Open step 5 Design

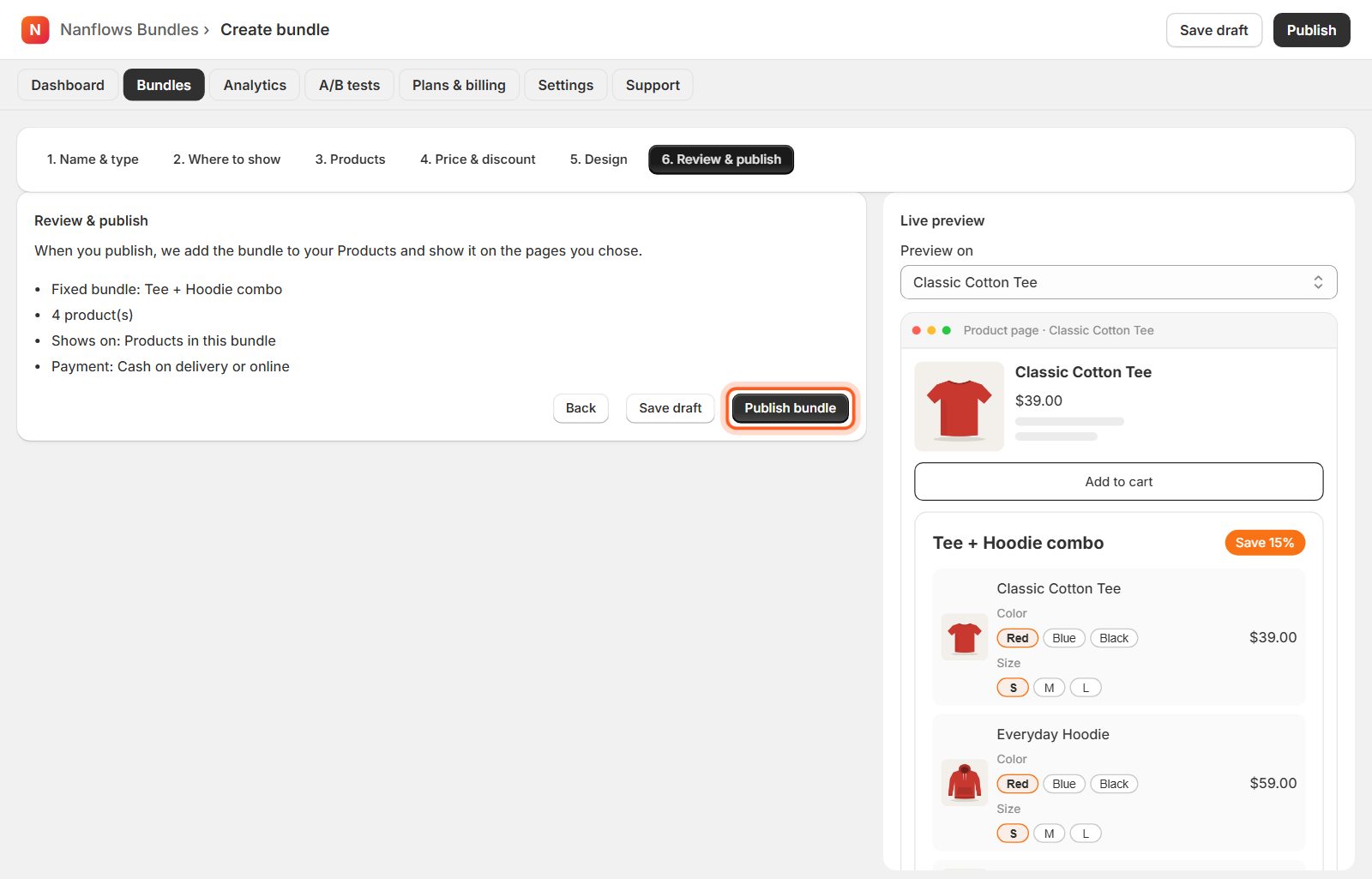[x=599, y=160]
